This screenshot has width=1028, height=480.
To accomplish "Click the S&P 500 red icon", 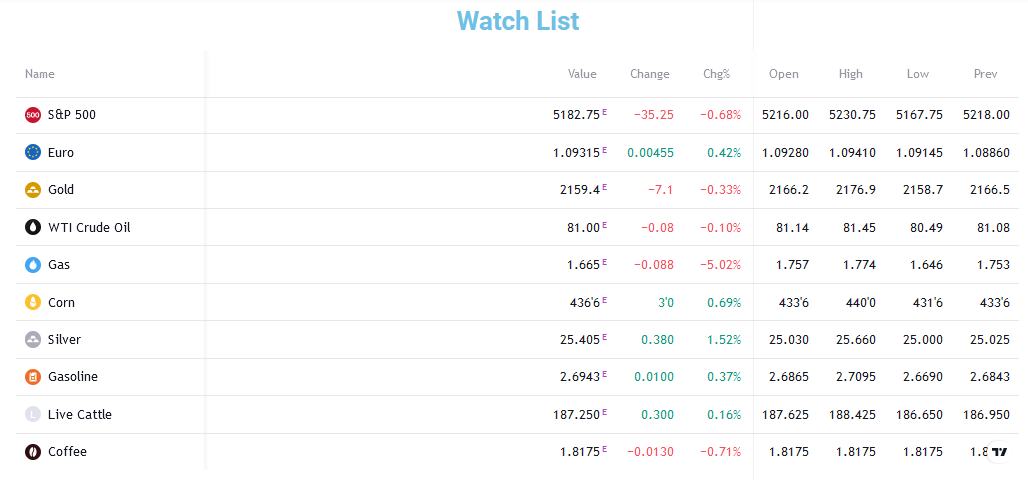I will pyautogui.click(x=33, y=115).
